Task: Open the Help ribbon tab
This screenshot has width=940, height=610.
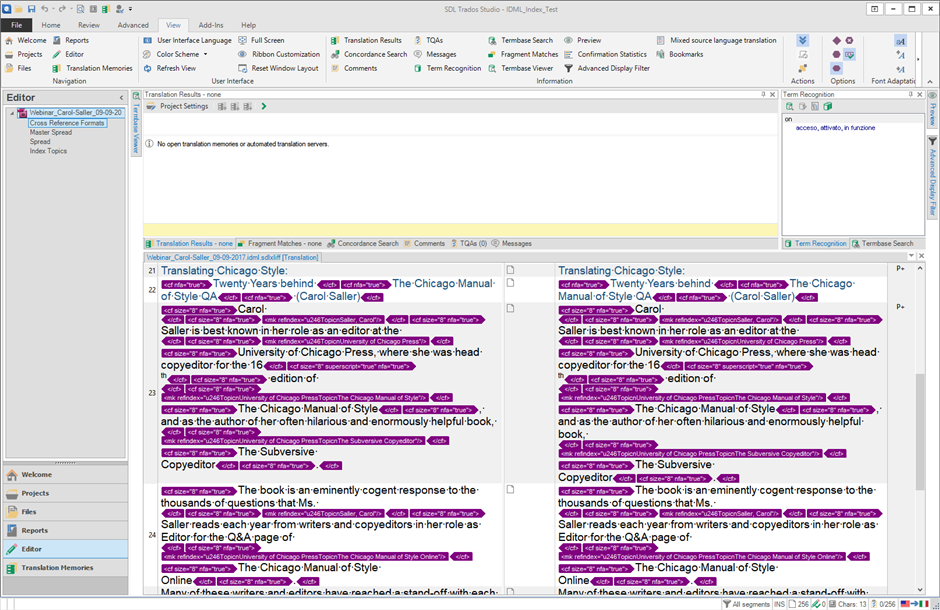Action: click(248, 25)
